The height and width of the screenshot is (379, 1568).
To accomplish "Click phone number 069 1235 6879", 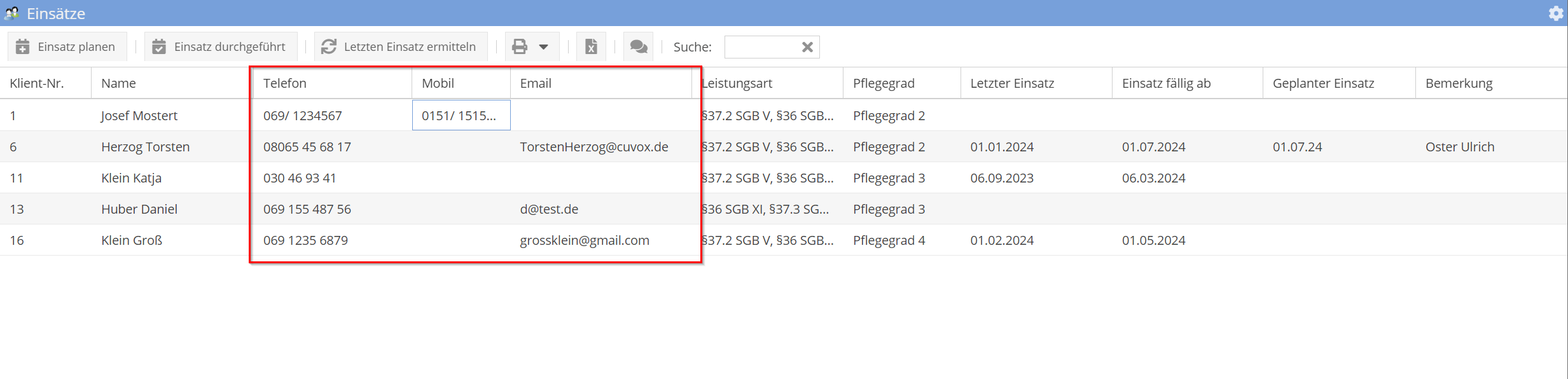I will [x=305, y=240].
